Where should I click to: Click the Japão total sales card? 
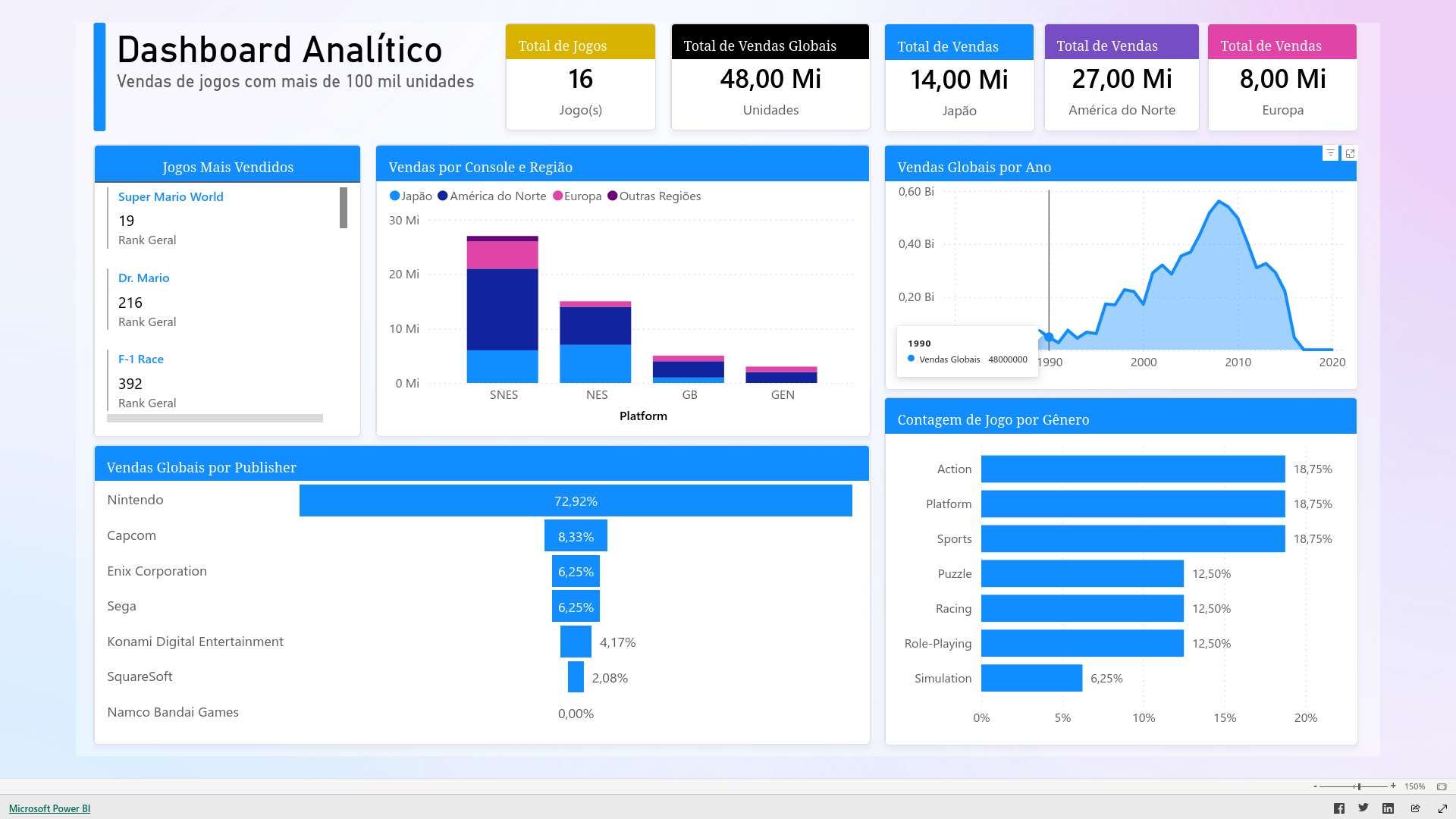959,77
